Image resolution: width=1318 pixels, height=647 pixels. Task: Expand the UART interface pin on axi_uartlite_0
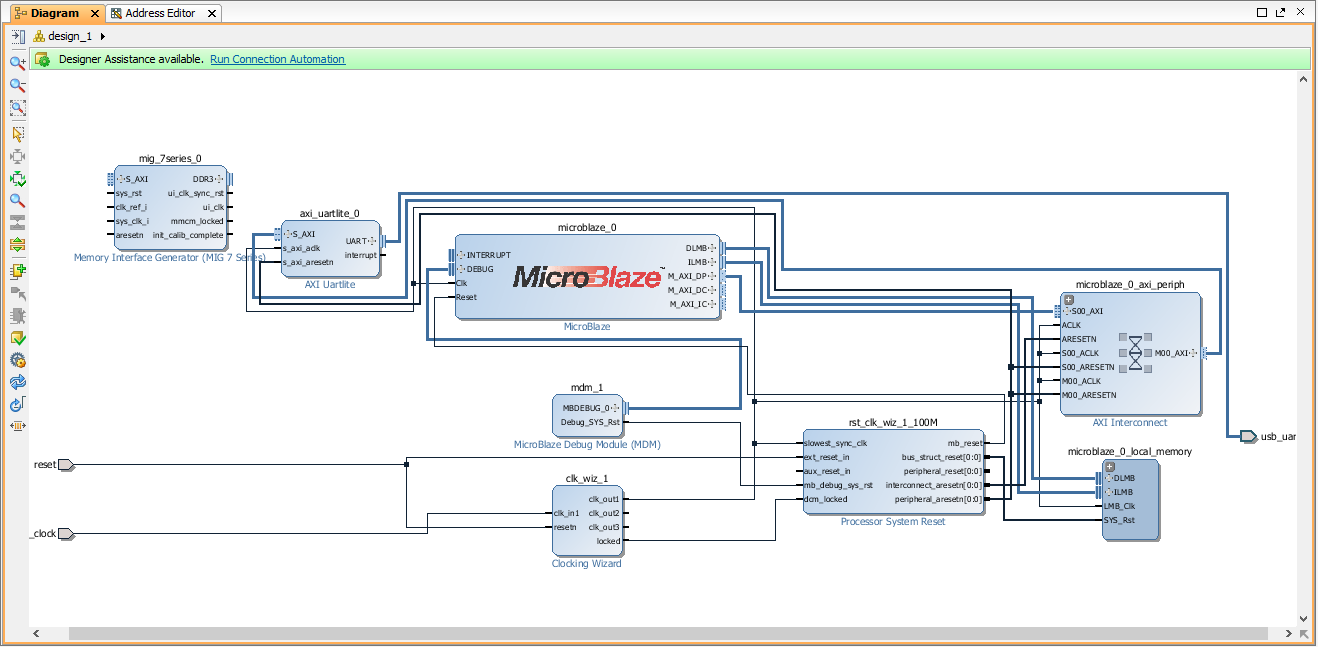[x=373, y=241]
